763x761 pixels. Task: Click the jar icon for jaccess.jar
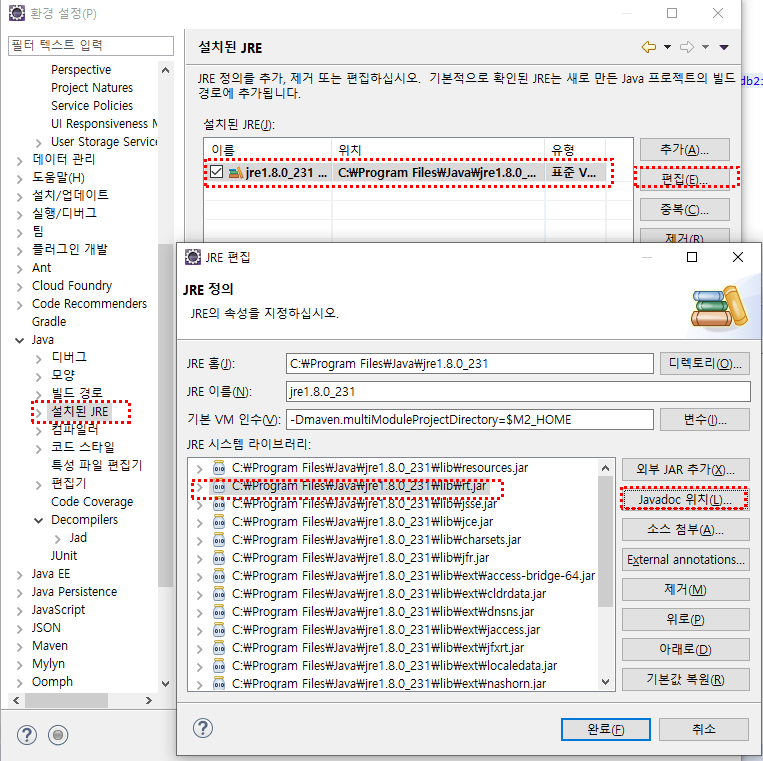pos(219,630)
